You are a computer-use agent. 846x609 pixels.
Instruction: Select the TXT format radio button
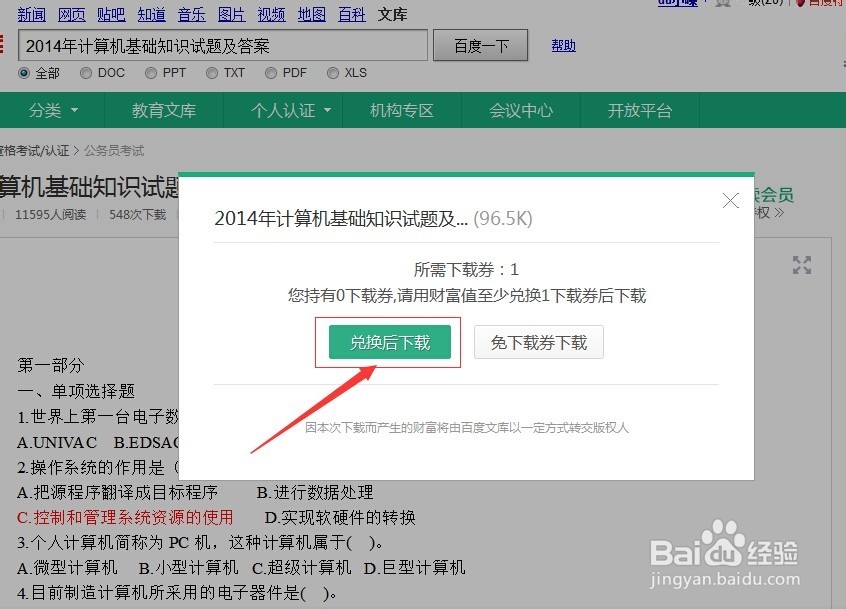(x=212, y=73)
